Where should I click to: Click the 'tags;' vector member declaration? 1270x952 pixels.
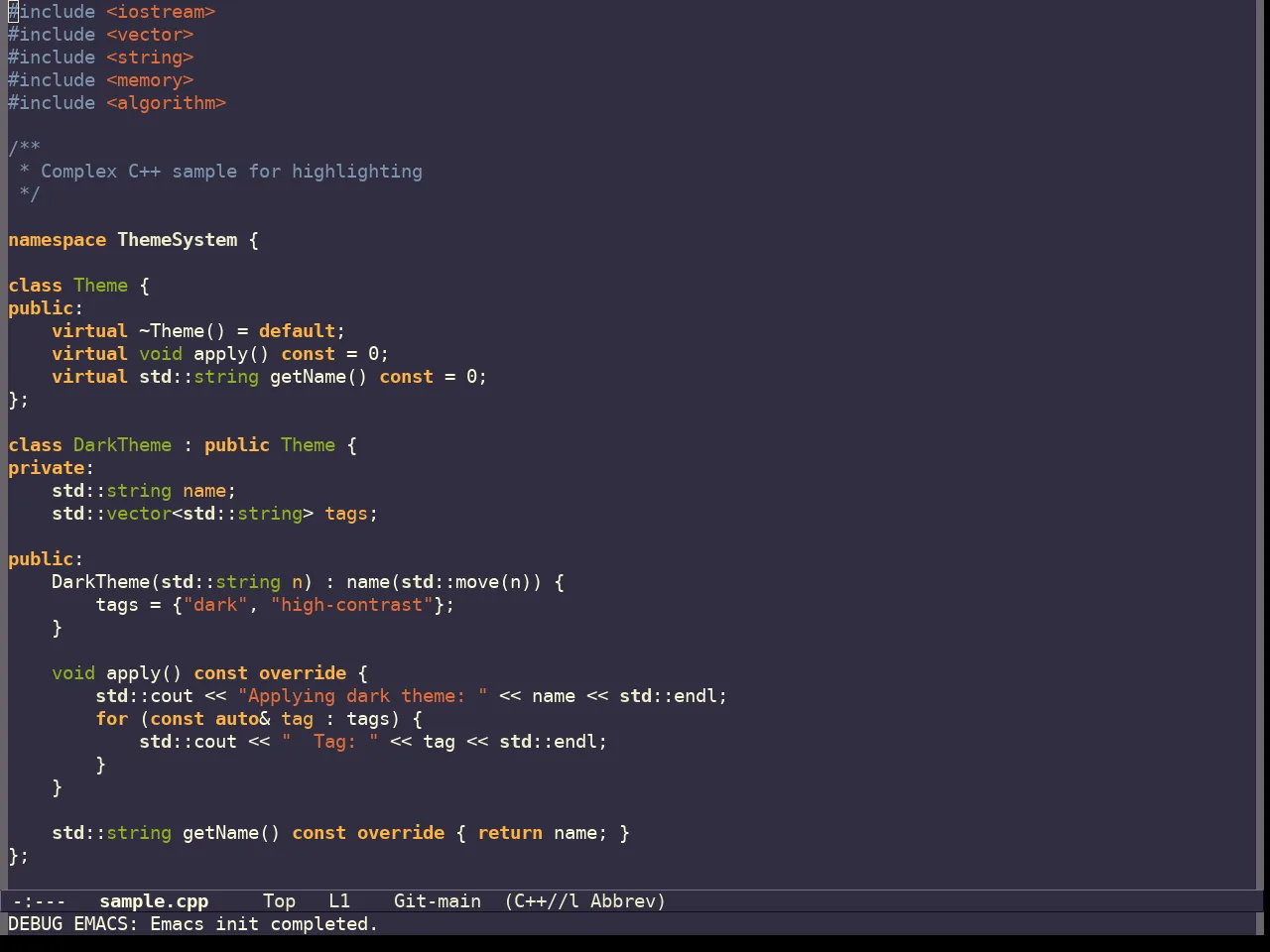[351, 514]
